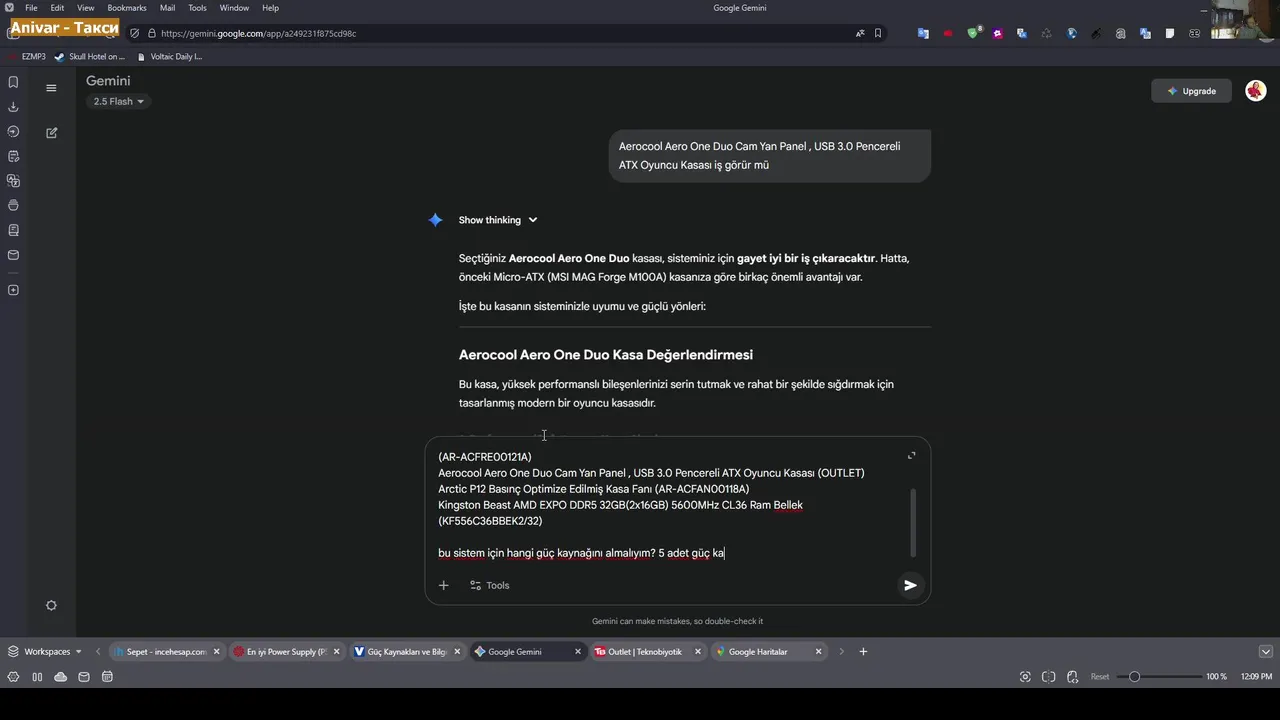Start a new Gemini chat
The width and height of the screenshot is (1280, 720).
coord(51,132)
